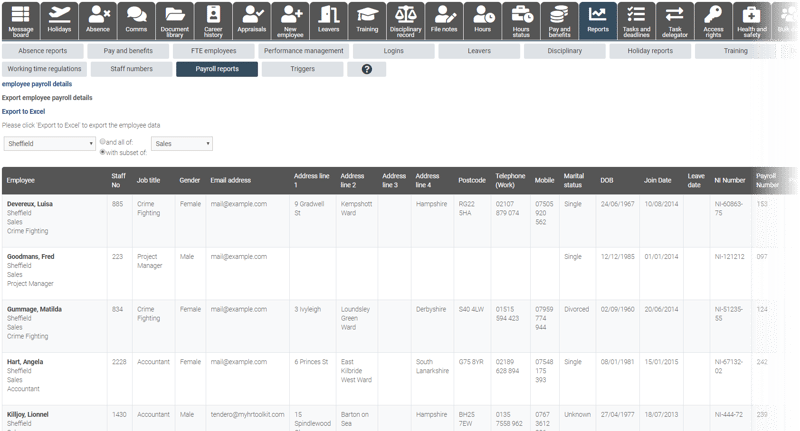
Task: Click the Export to Excel link
Action: 23,111
